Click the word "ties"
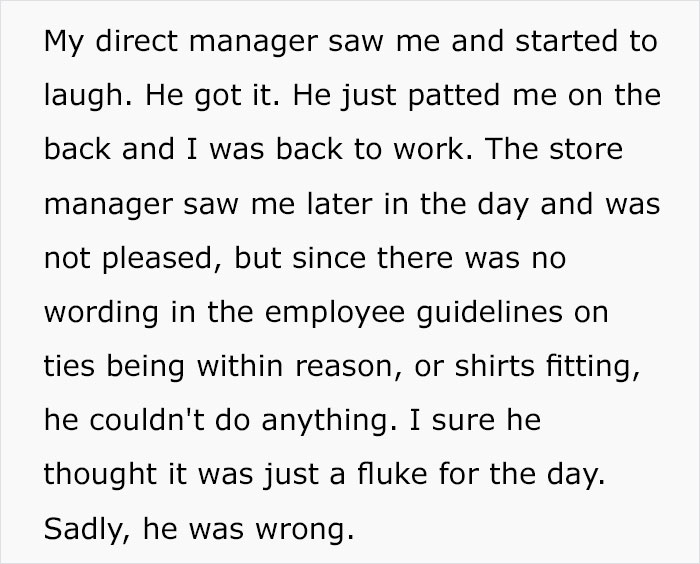The image size is (700, 564). click(x=66, y=363)
